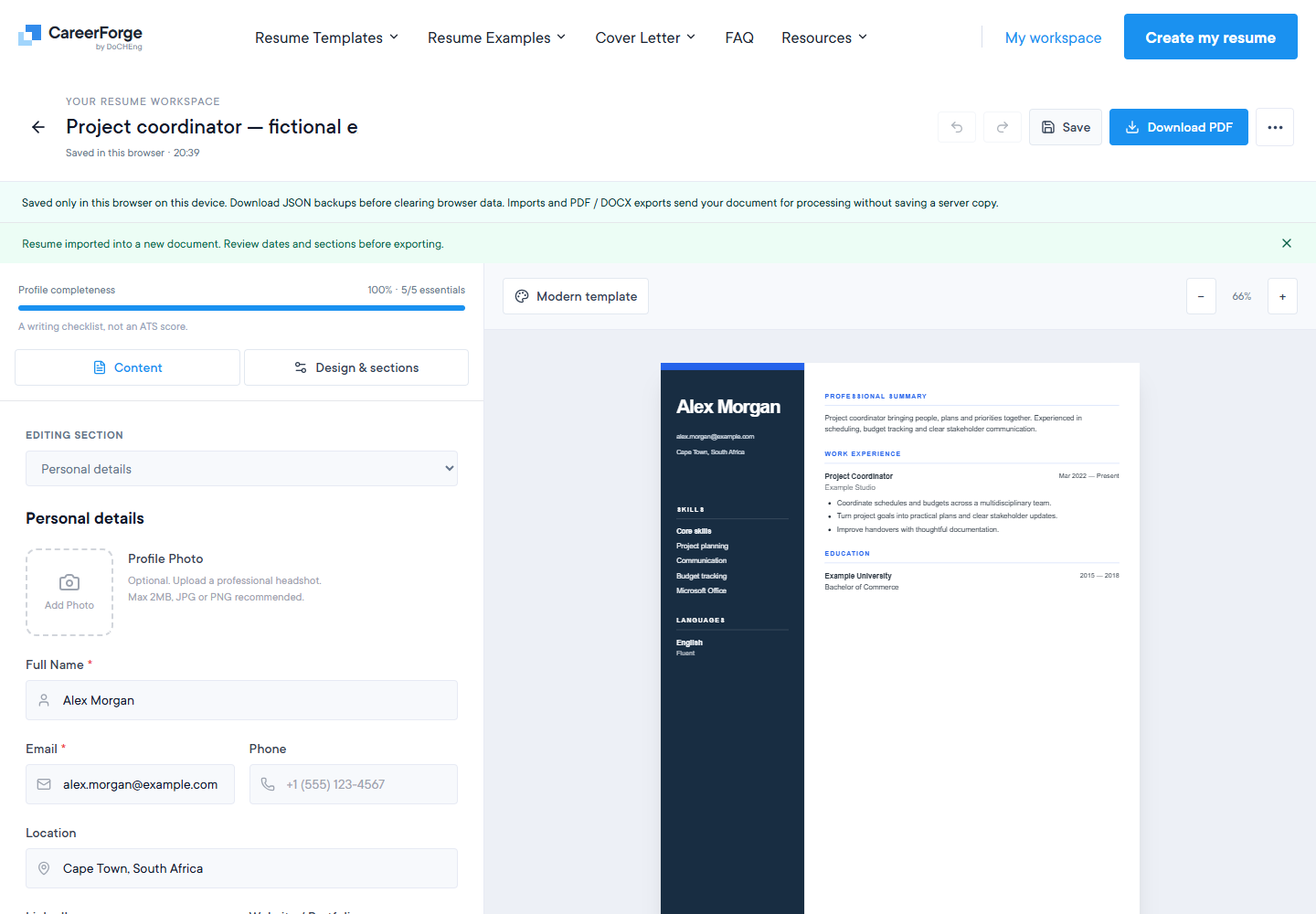Screen dimensions: 1316x914
Task: Click 'Example University' in the preview
Action: 858,576
